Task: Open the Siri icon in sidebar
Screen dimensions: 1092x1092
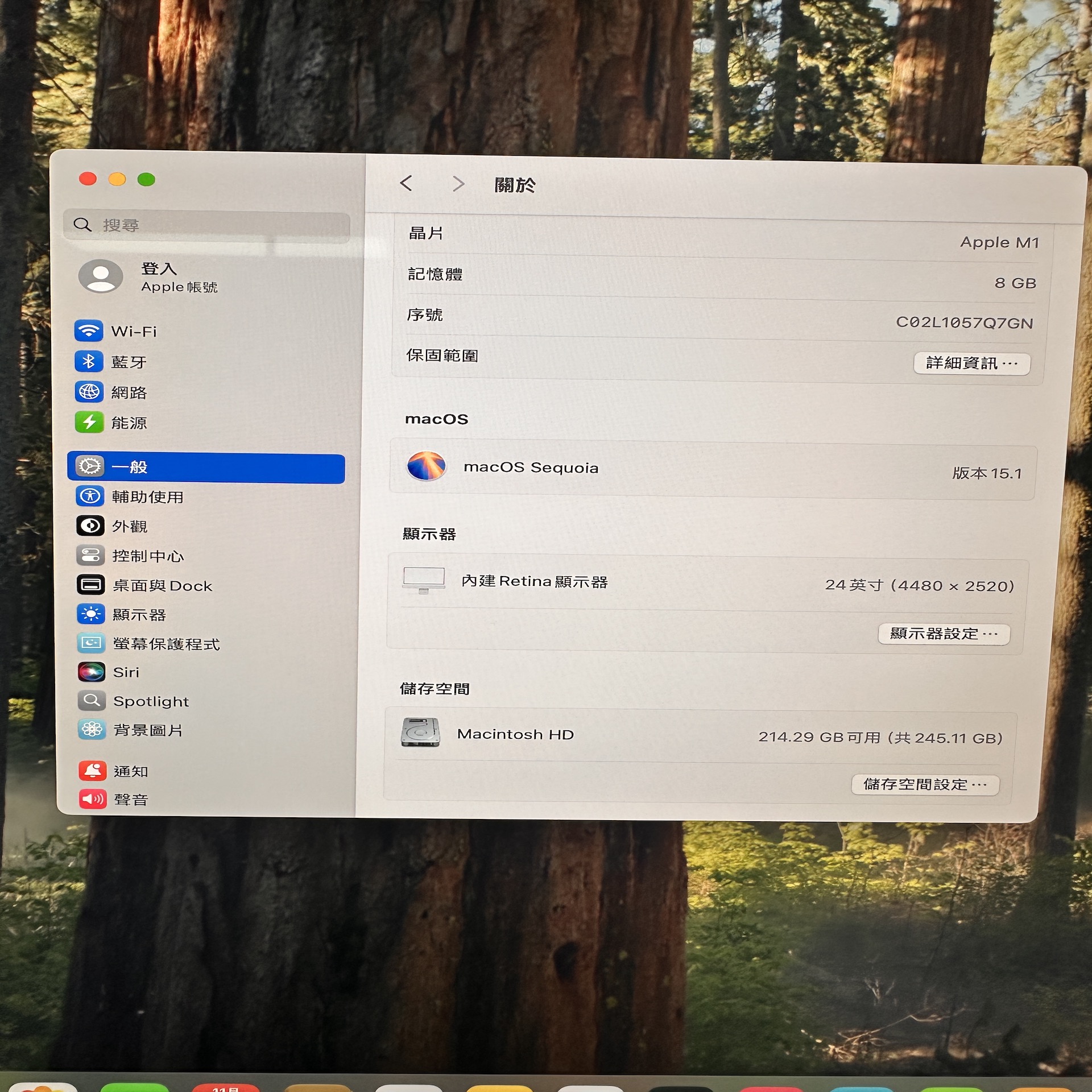Action: 92,672
